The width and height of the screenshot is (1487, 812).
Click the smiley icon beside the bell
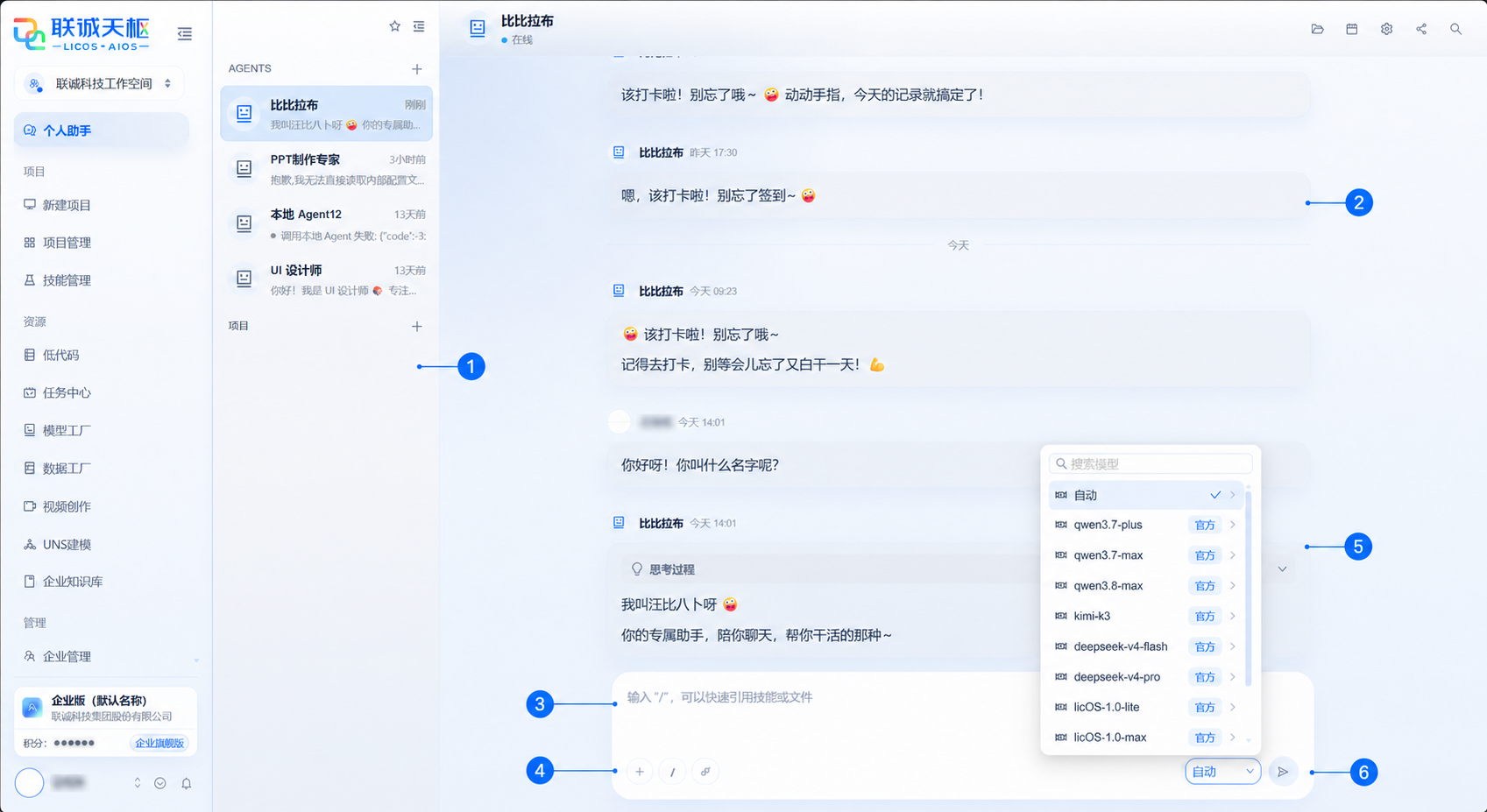pyautogui.click(x=160, y=783)
